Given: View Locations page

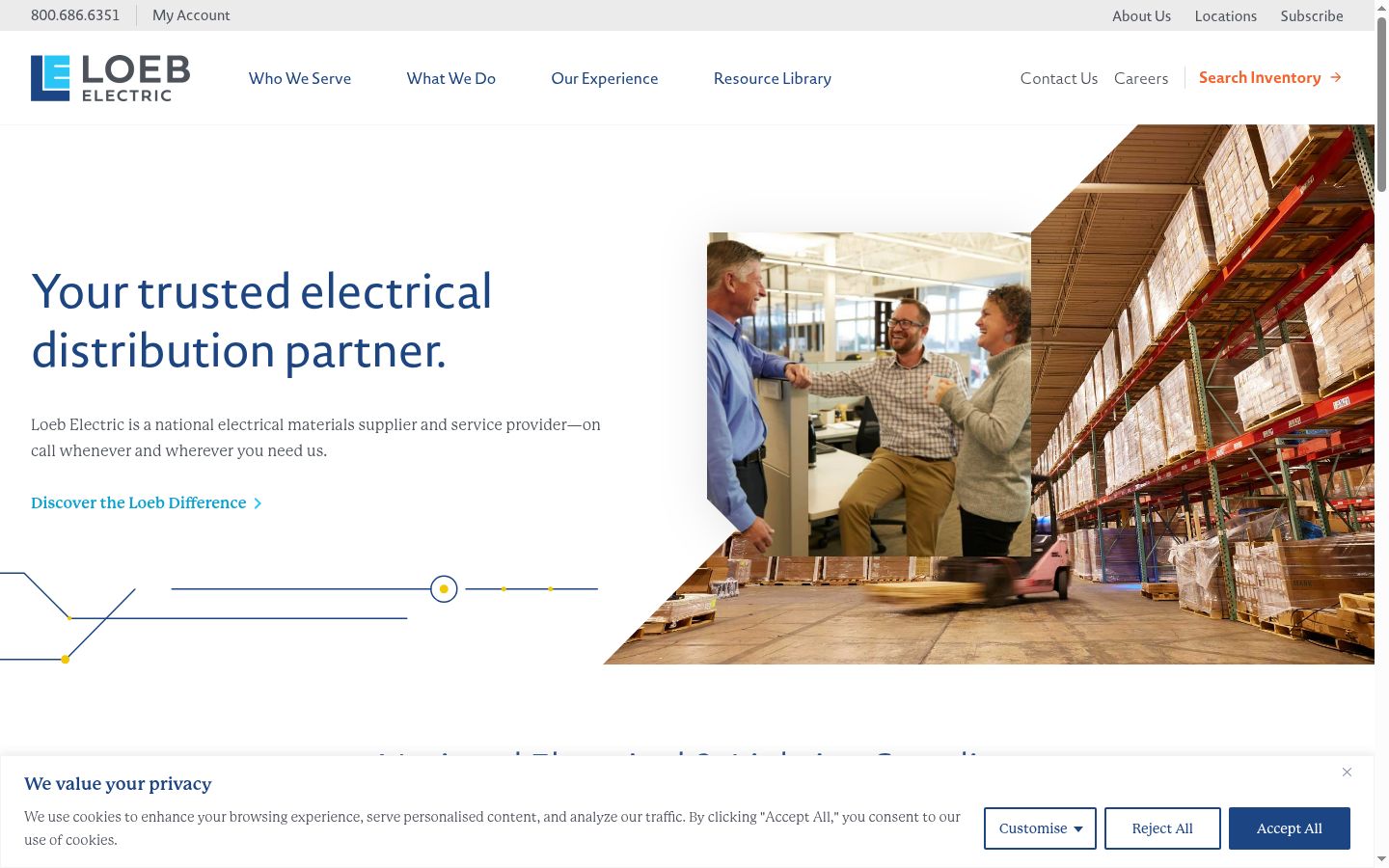Looking at the screenshot, I should pyautogui.click(x=1225, y=15).
